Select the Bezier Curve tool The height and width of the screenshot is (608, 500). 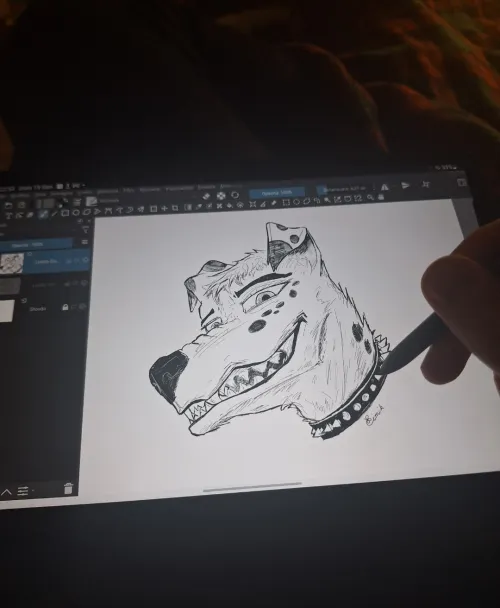click(x=108, y=211)
